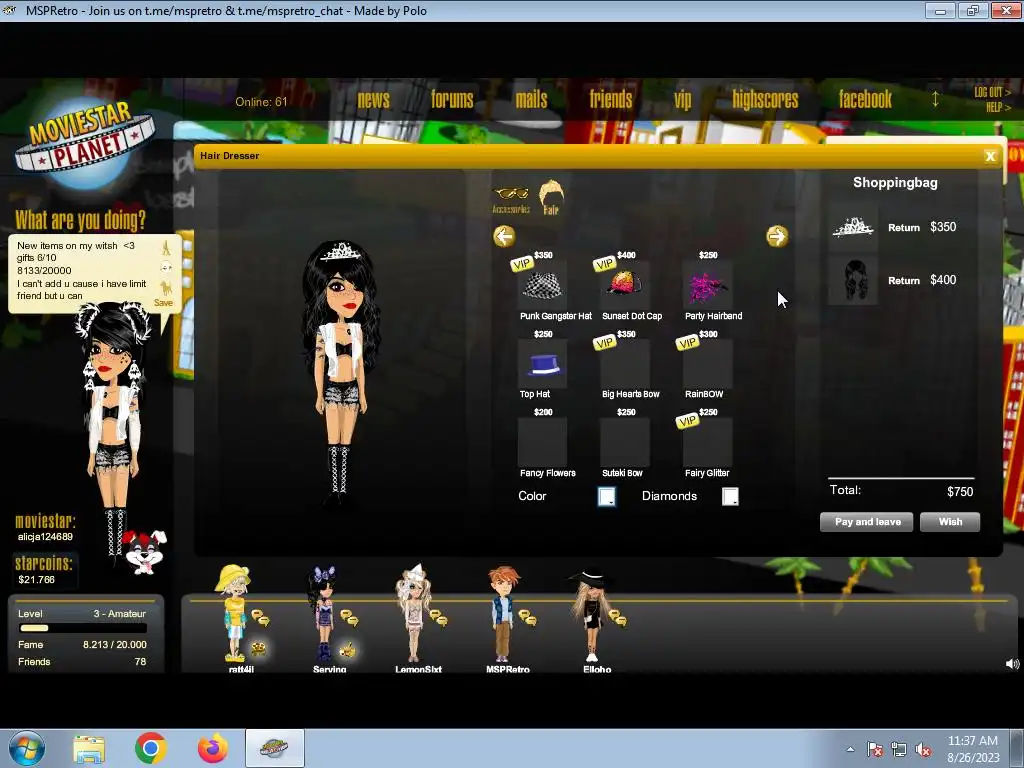The width and height of the screenshot is (1024, 768).
Task: Click the black hair thumbnail in Shoppingbag
Action: 853,280
